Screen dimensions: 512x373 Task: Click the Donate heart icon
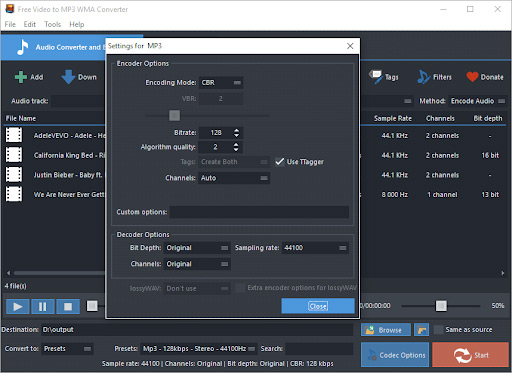coord(472,77)
